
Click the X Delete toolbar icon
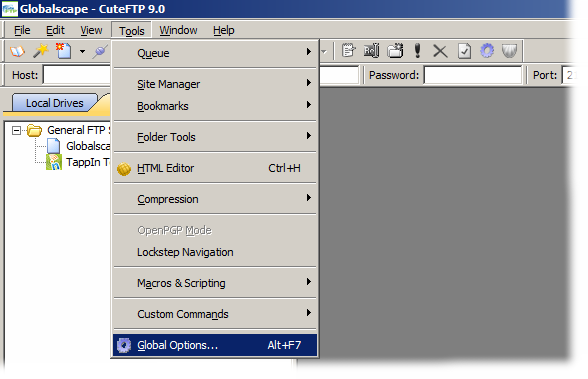tap(440, 51)
